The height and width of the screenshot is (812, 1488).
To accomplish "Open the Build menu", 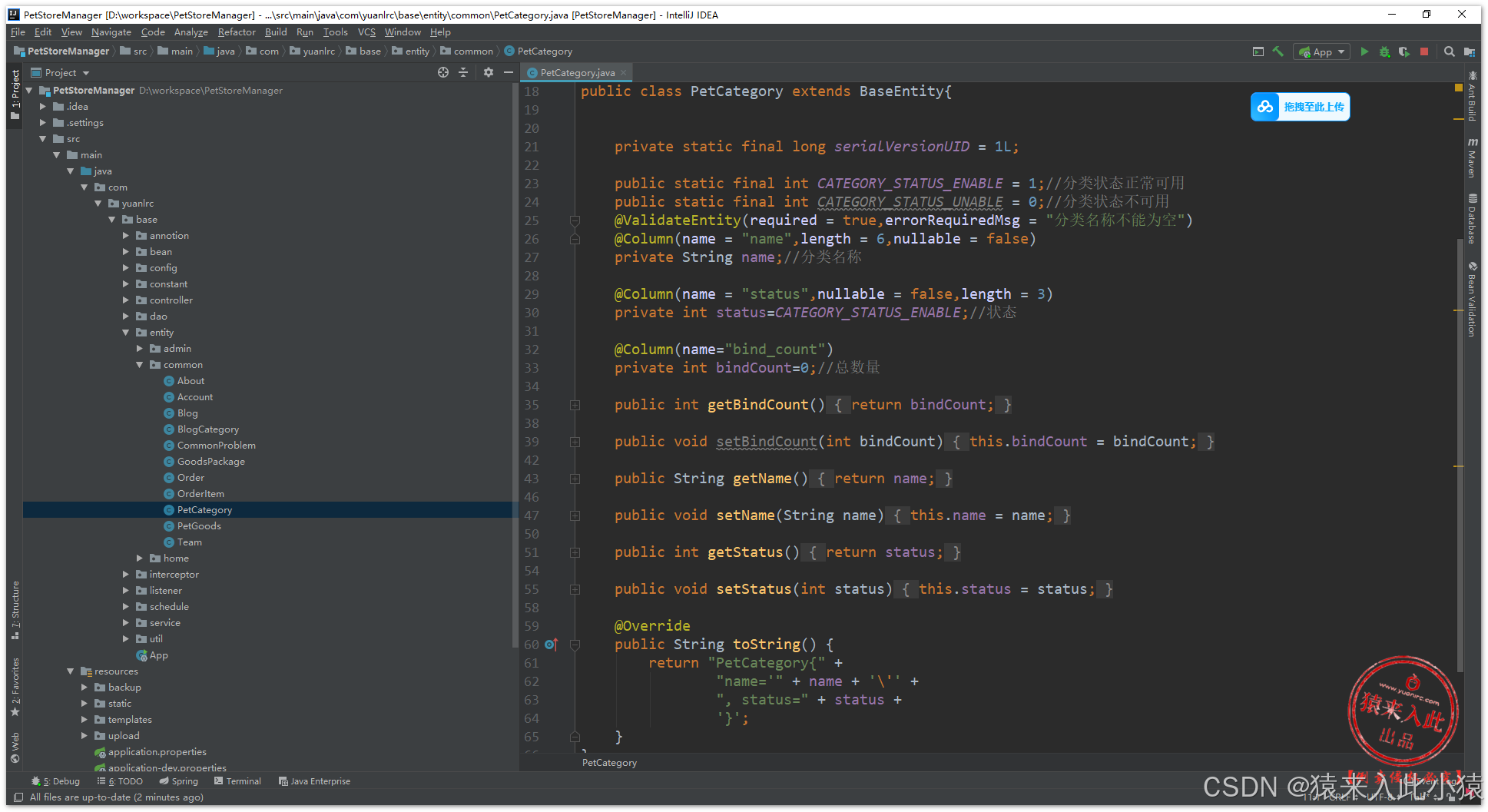I will 276,32.
